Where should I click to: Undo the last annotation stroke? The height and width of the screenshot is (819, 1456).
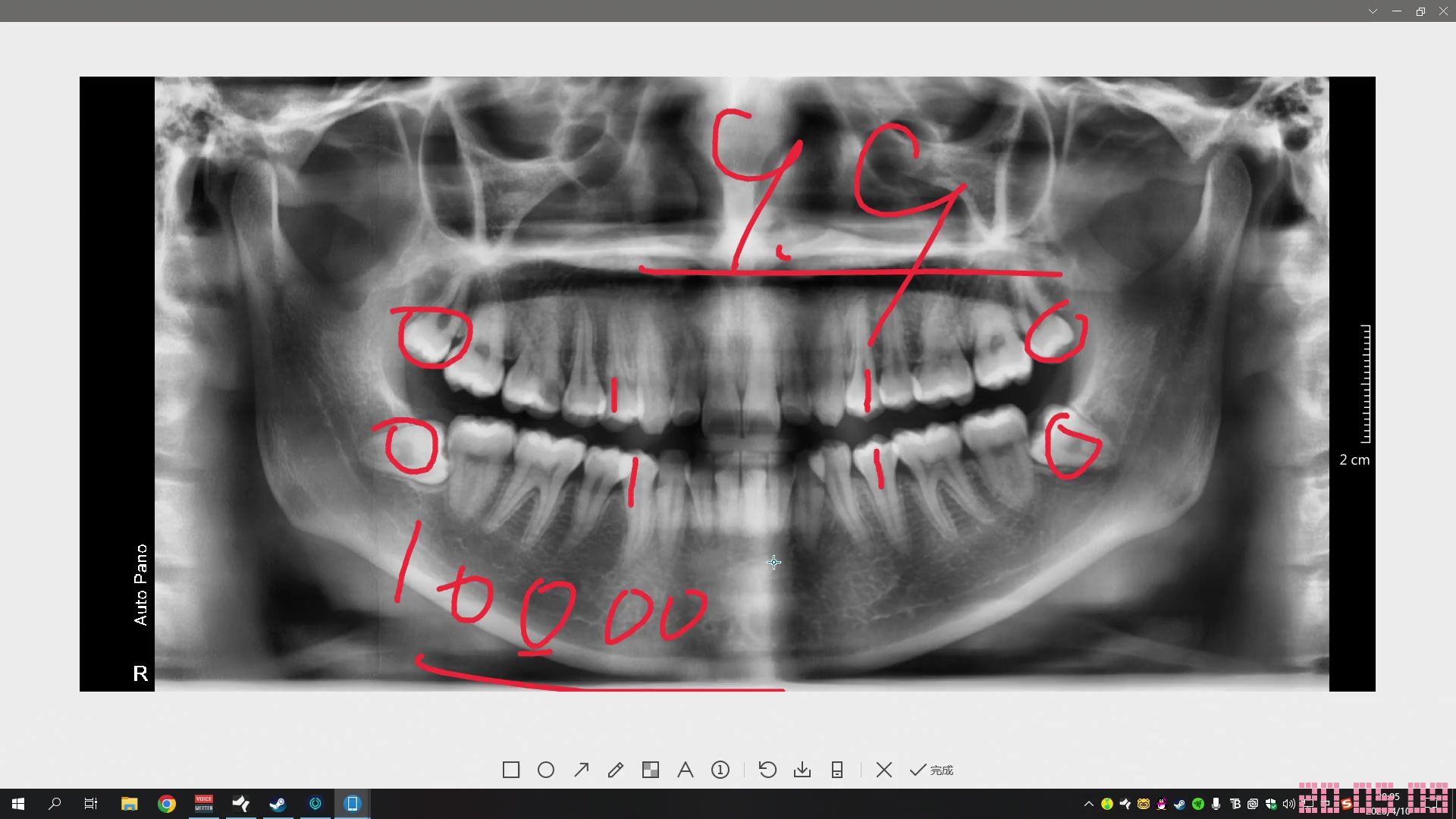(767, 770)
